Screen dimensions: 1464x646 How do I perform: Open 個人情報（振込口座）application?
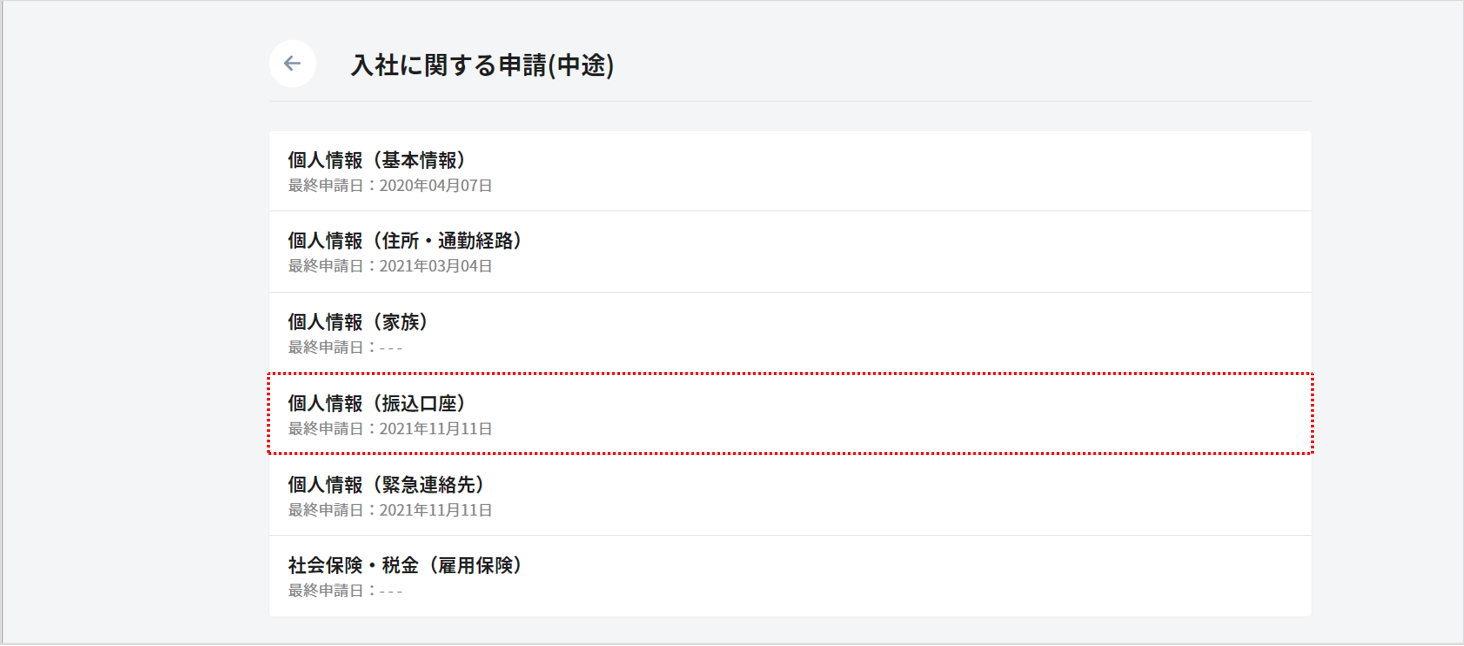[377, 403]
